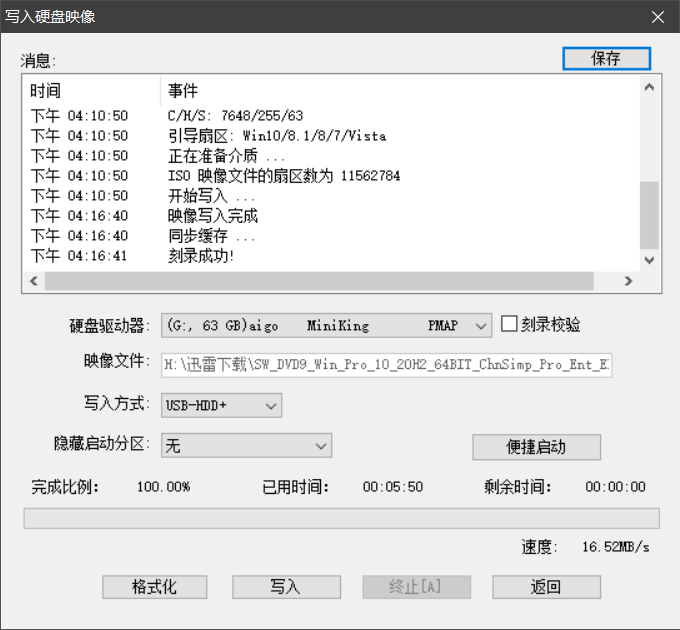Click the 便捷启动 button
The image size is (680, 630).
pyautogui.click(x=536, y=447)
